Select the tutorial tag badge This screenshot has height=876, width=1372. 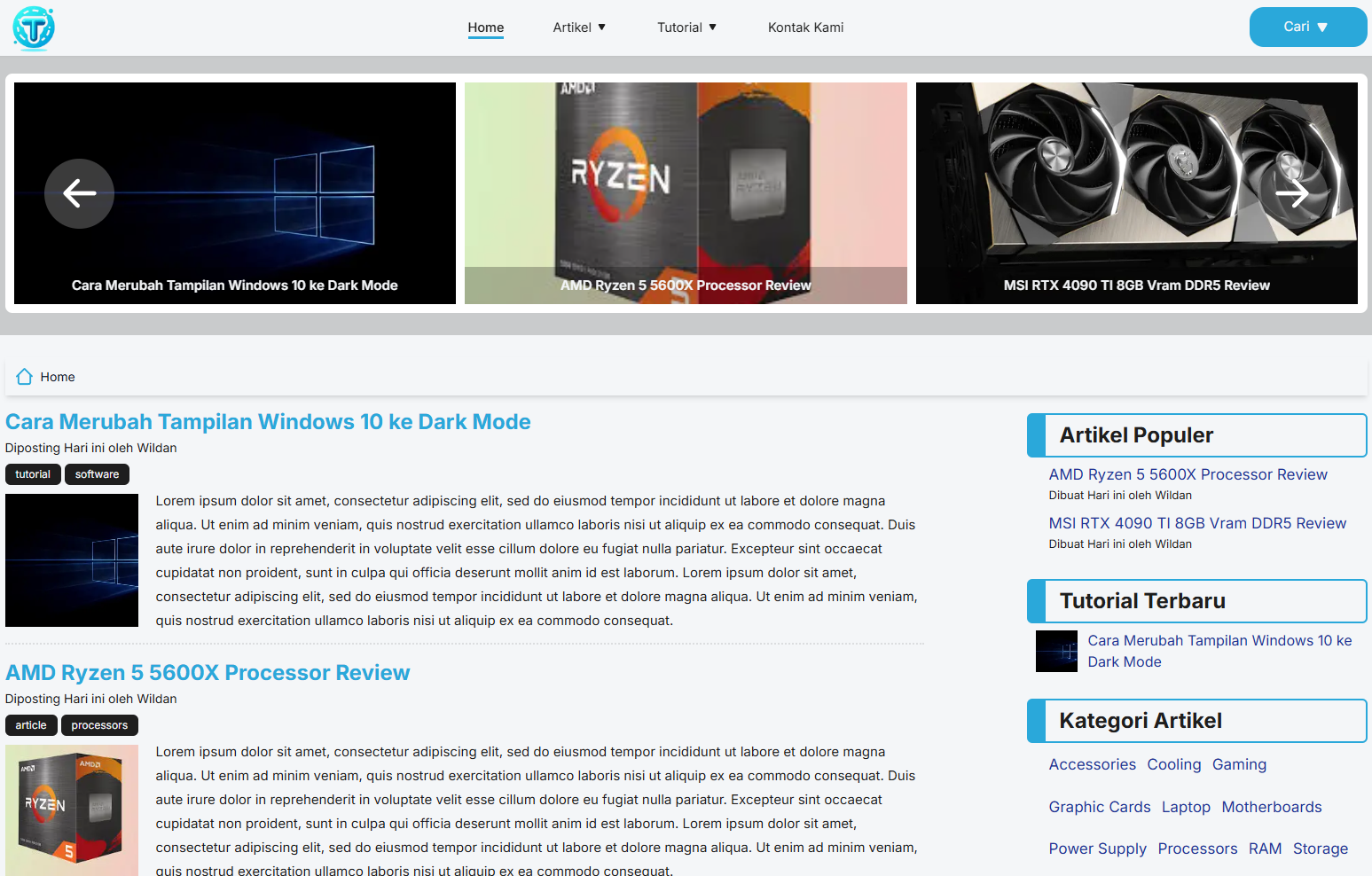tap(33, 474)
